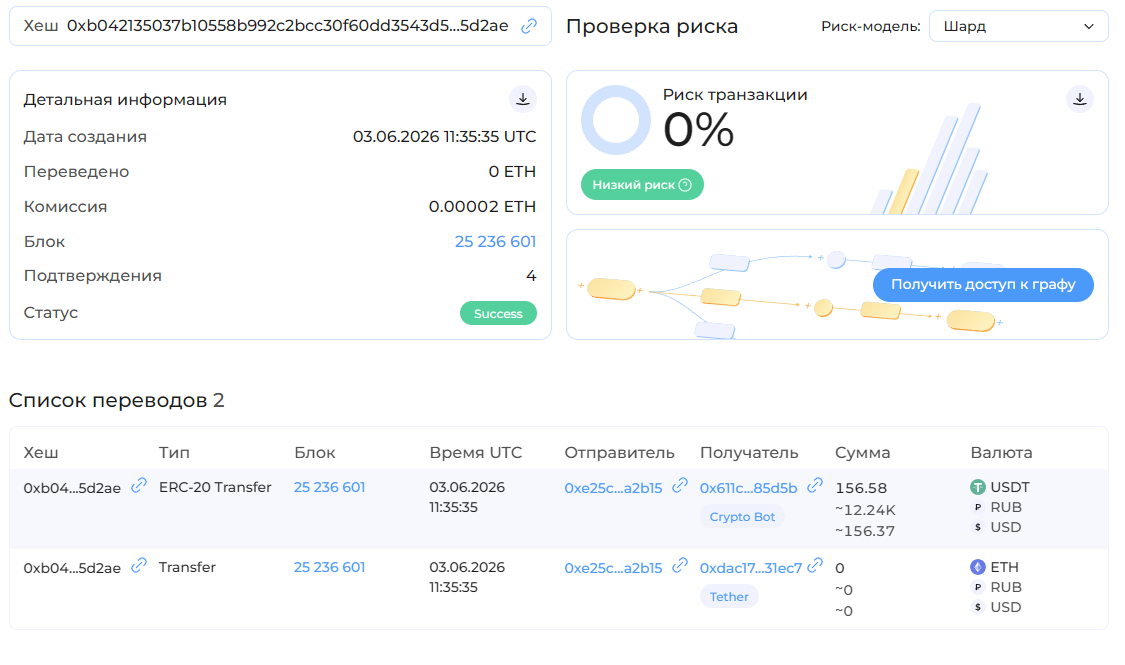The height and width of the screenshot is (665, 1125).
Task: Click the full hash text 0xb042135037b1...
Action: pyautogui.click(x=288, y=26)
